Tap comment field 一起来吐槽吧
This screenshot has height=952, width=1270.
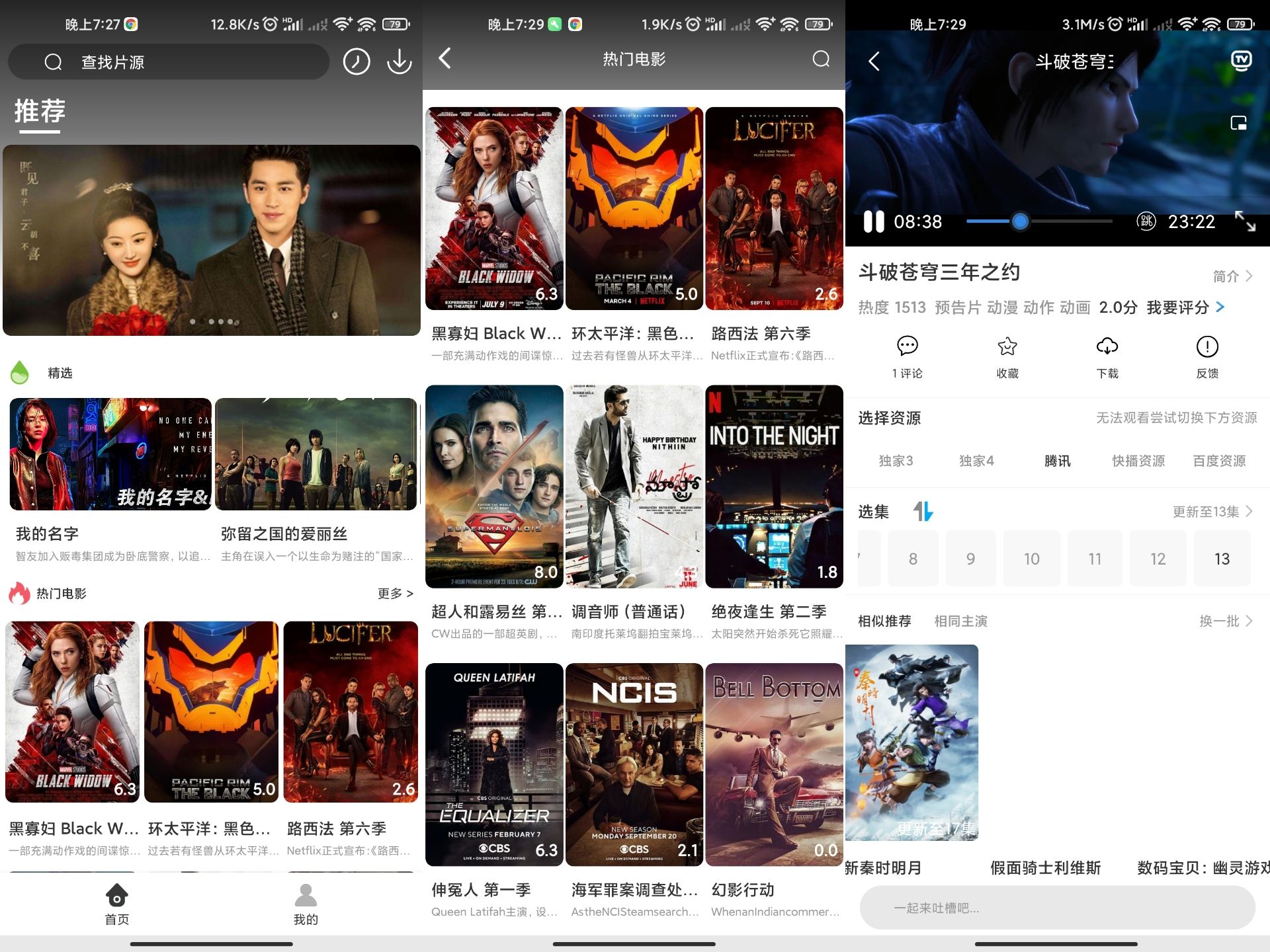click(x=1057, y=908)
